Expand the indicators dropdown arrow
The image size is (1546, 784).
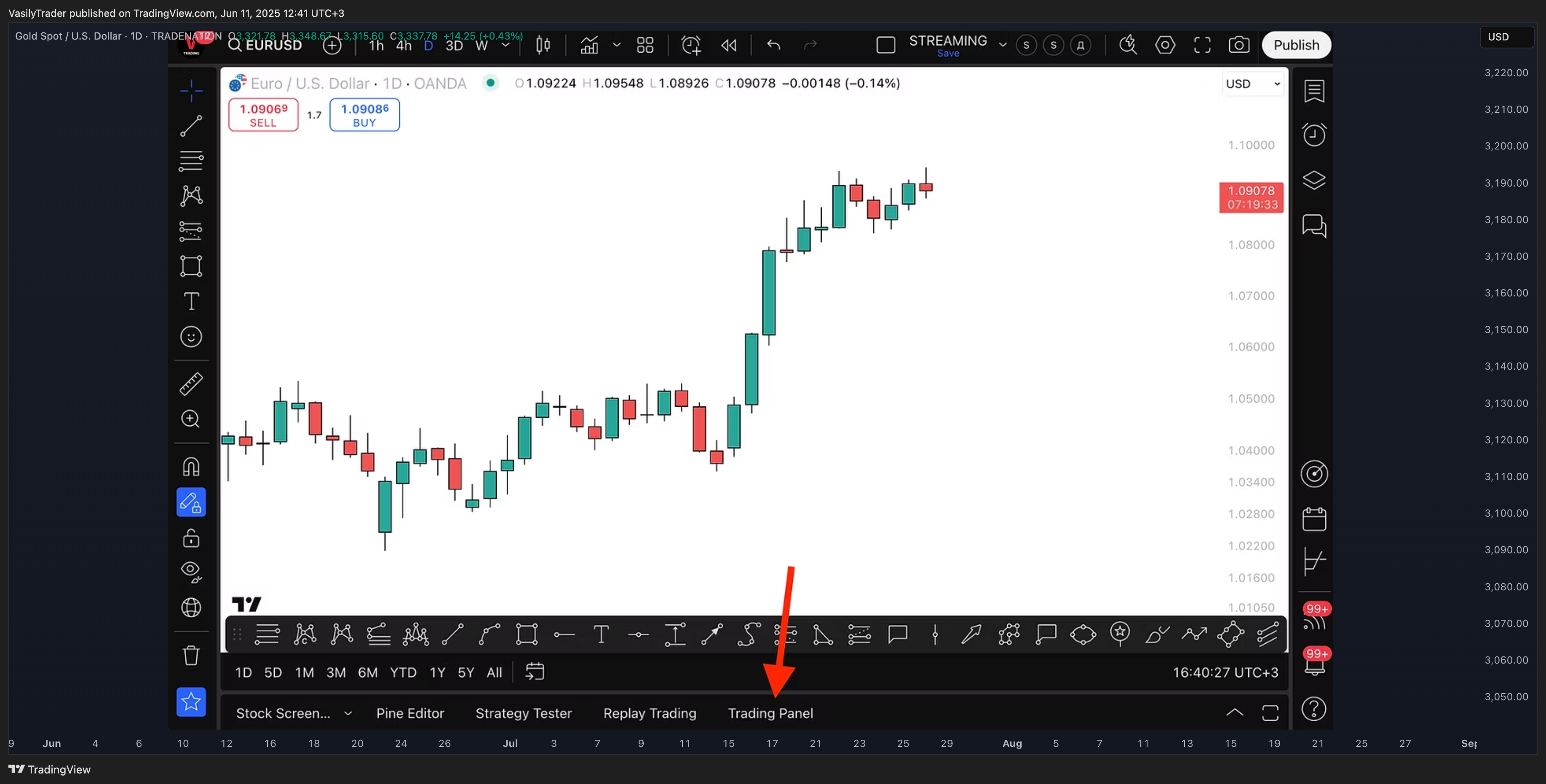tap(616, 45)
